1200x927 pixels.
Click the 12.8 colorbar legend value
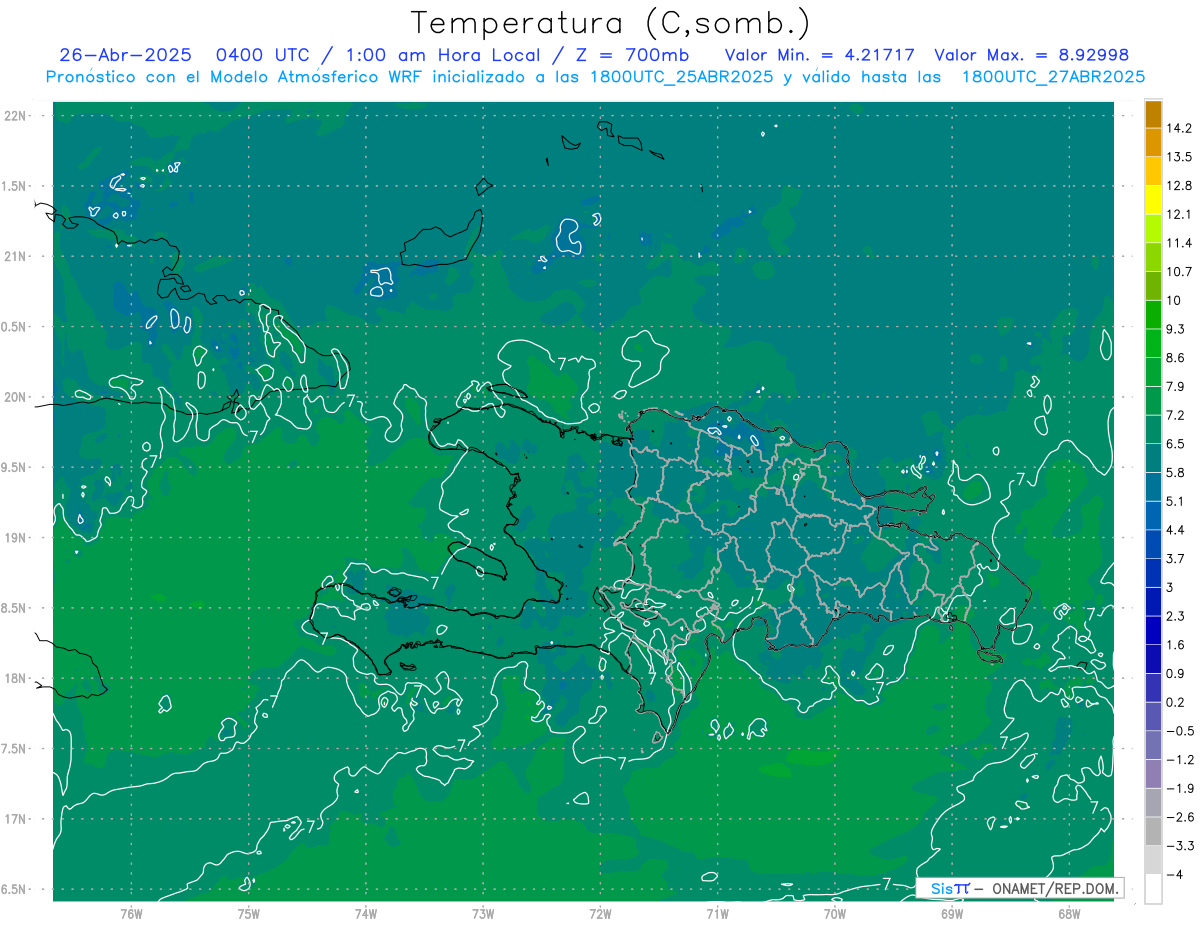pos(1180,186)
